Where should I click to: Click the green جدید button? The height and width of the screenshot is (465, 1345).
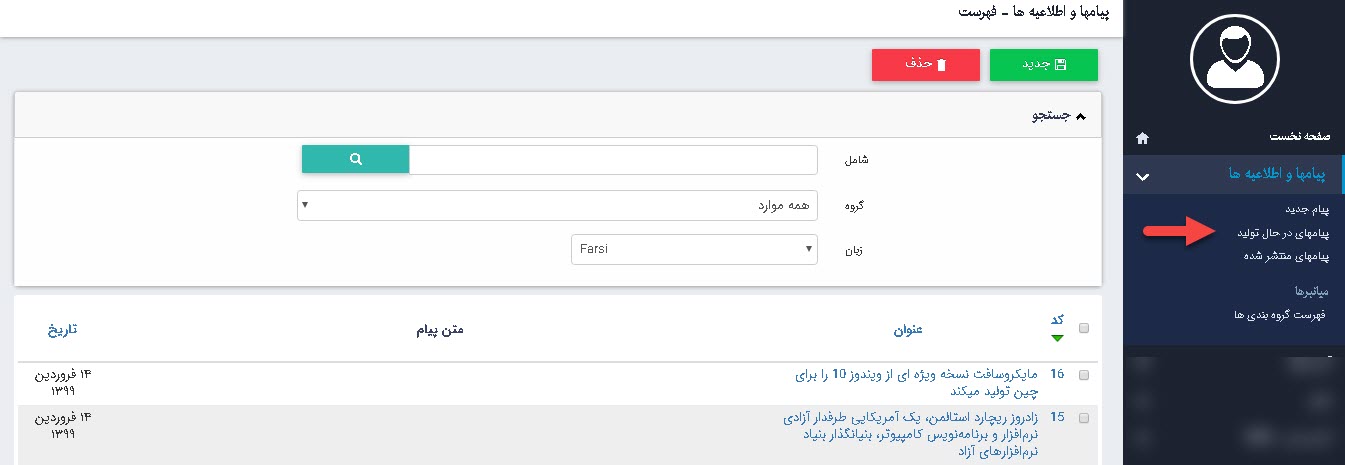(x=1043, y=64)
